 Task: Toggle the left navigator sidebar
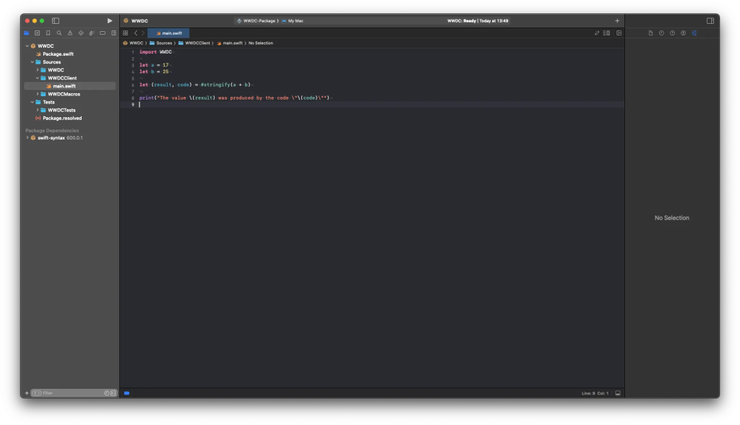pos(56,21)
